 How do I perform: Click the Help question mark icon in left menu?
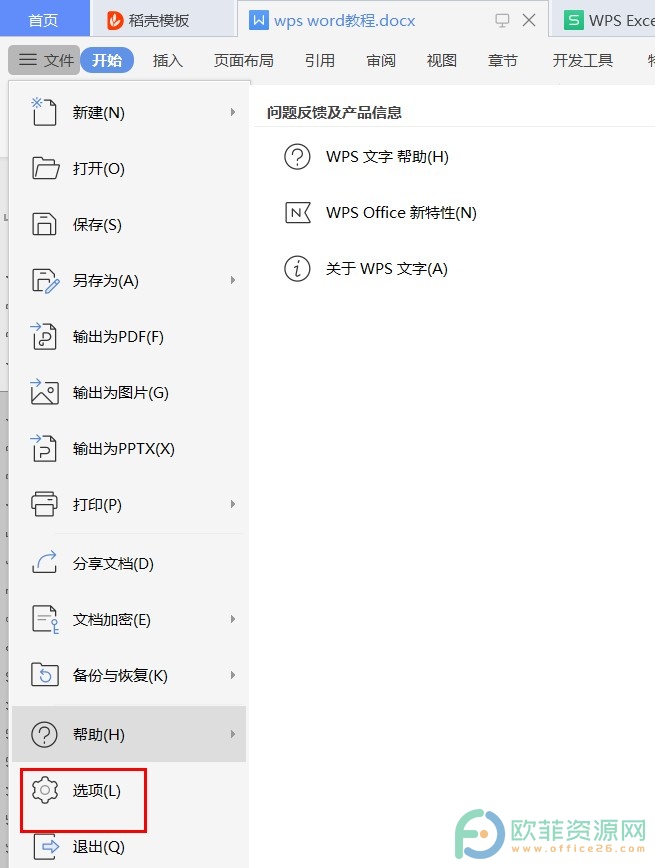pos(44,735)
